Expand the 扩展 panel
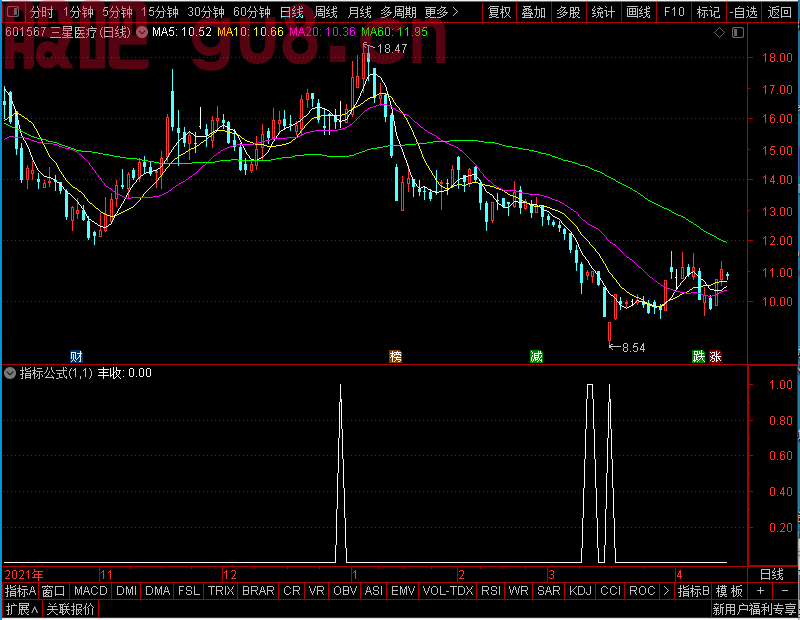 tap(22, 609)
